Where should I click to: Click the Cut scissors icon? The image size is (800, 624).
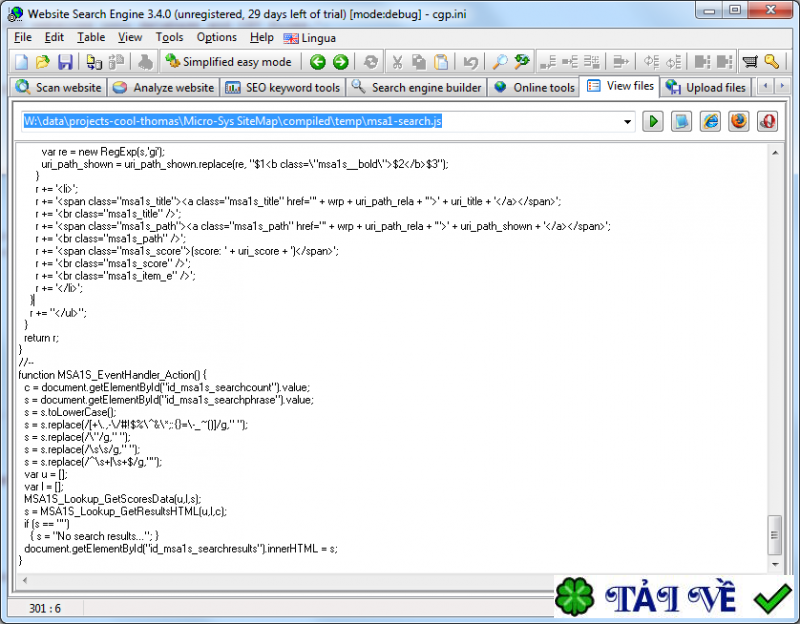click(397, 62)
